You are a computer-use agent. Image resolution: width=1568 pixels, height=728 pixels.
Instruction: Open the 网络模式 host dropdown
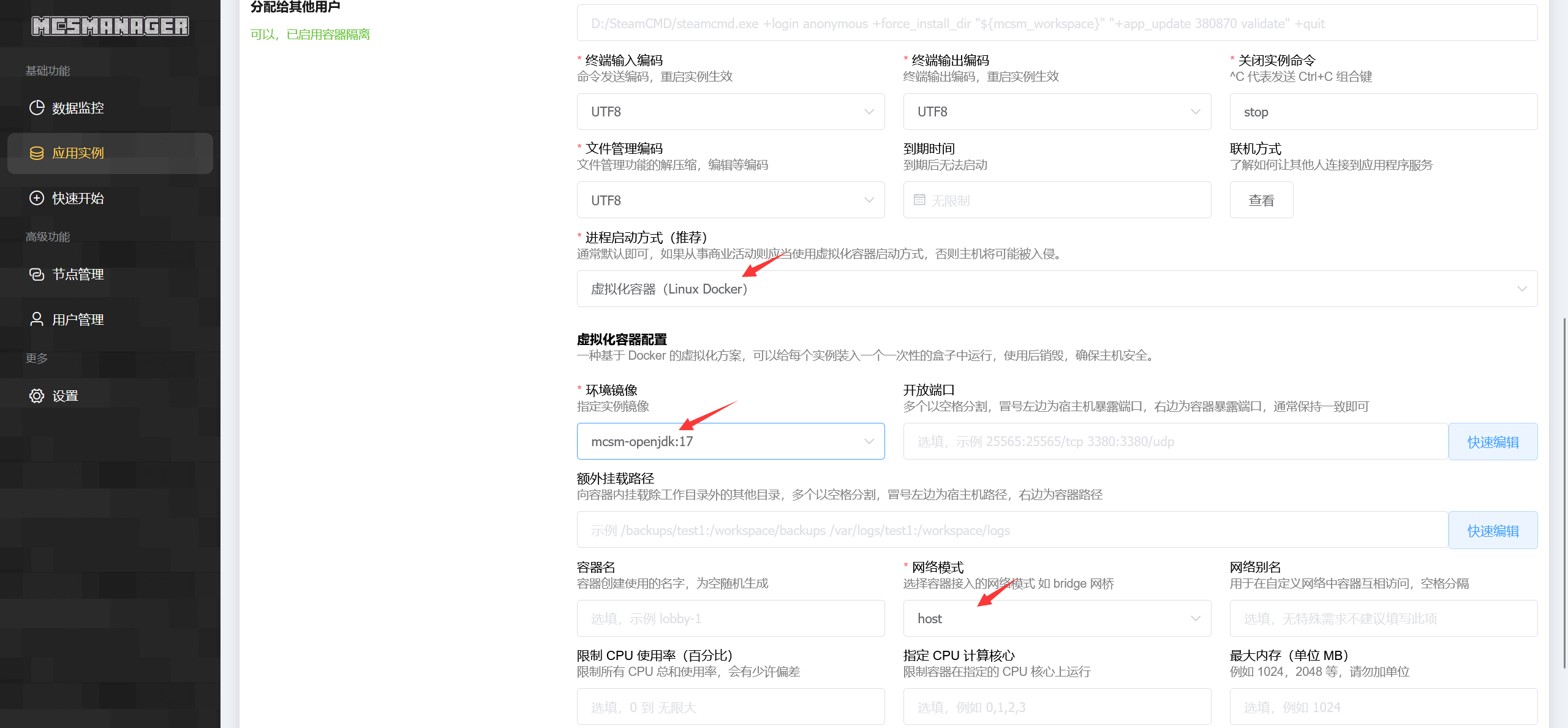coord(1057,618)
